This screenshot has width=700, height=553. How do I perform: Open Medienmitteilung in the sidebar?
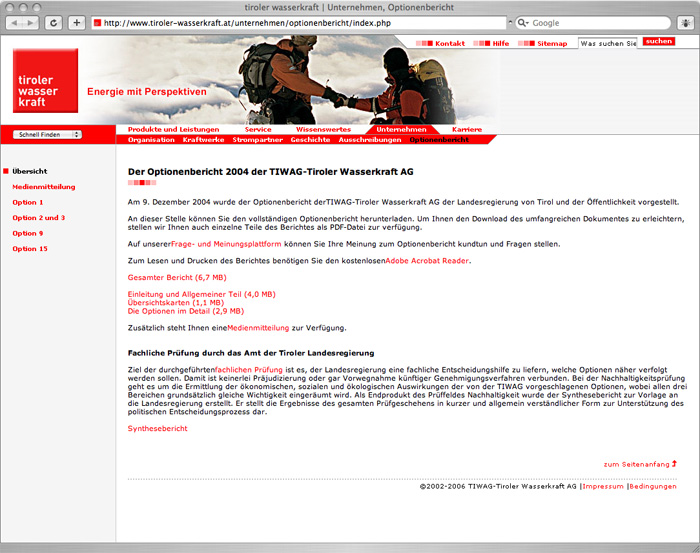coord(44,187)
